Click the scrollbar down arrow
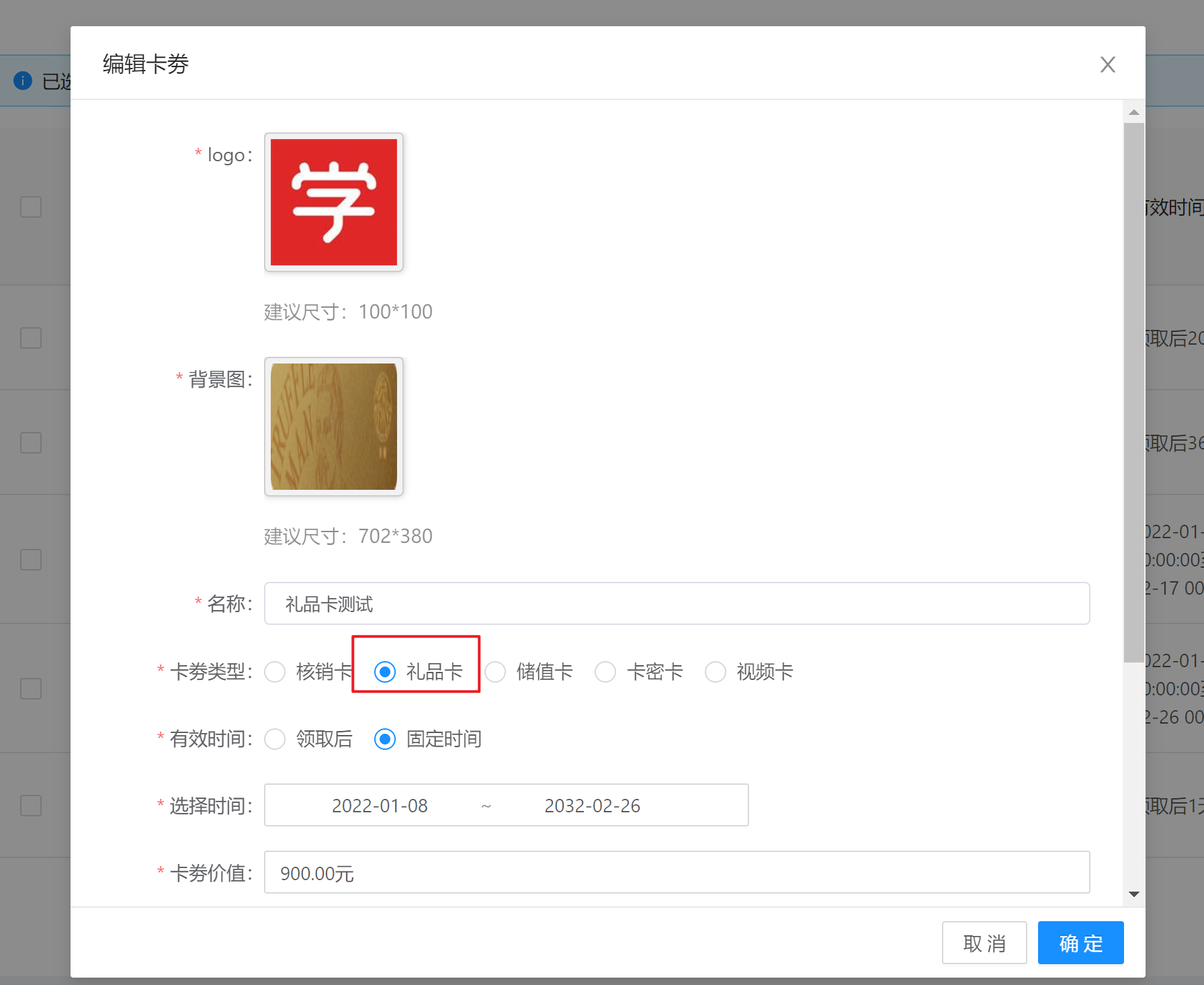Screen dimensions: 1204x985 1134,894
